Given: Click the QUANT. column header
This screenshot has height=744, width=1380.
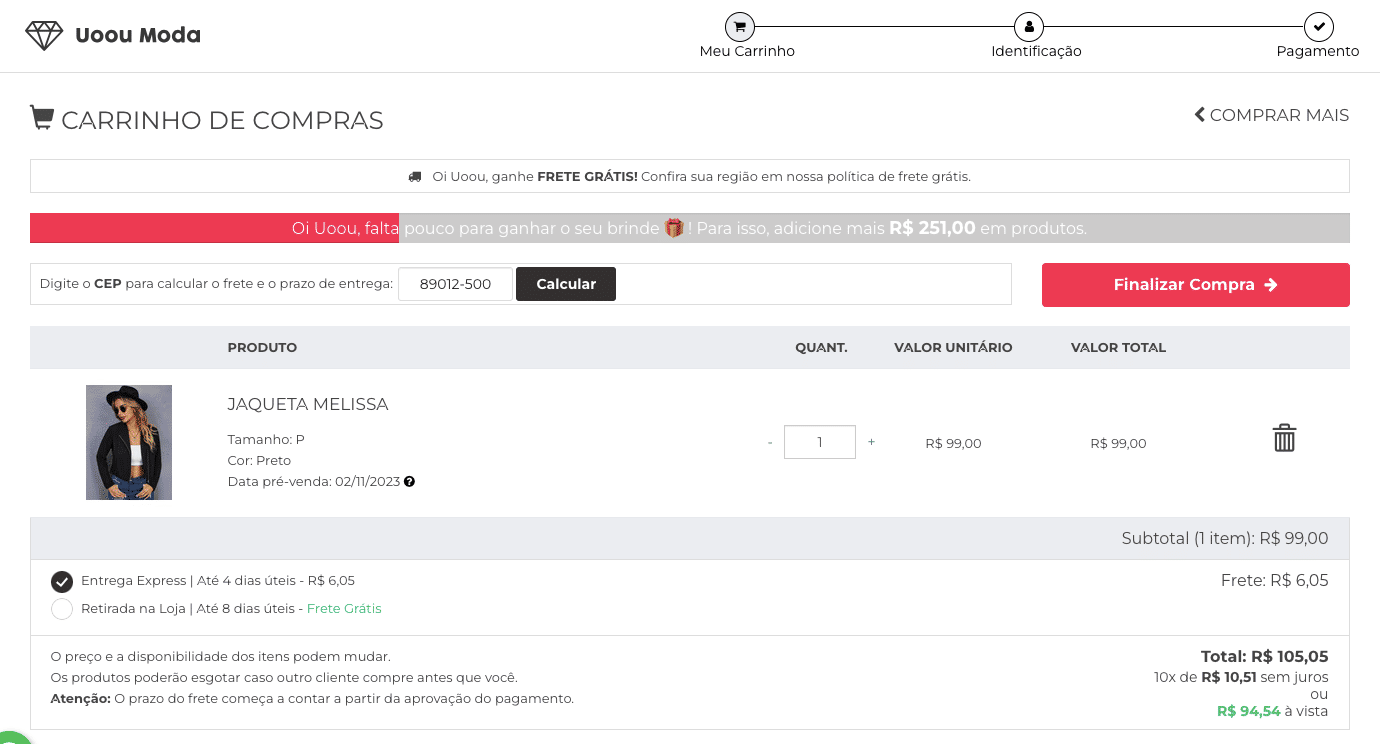Looking at the screenshot, I should tap(821, 348).
